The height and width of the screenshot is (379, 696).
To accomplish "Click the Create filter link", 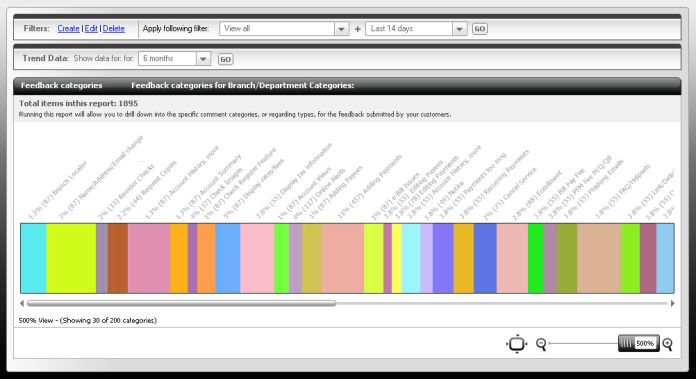I will coord(68,28).
